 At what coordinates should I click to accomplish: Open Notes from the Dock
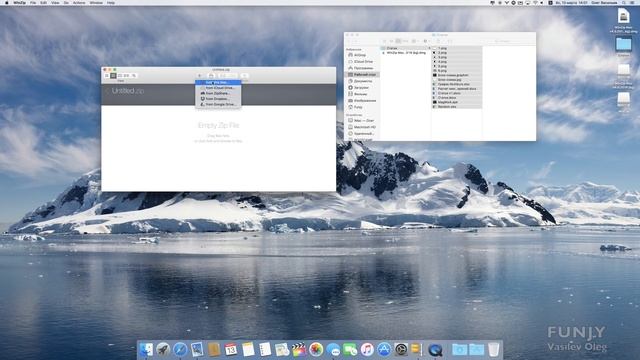[x=248, y=349]
